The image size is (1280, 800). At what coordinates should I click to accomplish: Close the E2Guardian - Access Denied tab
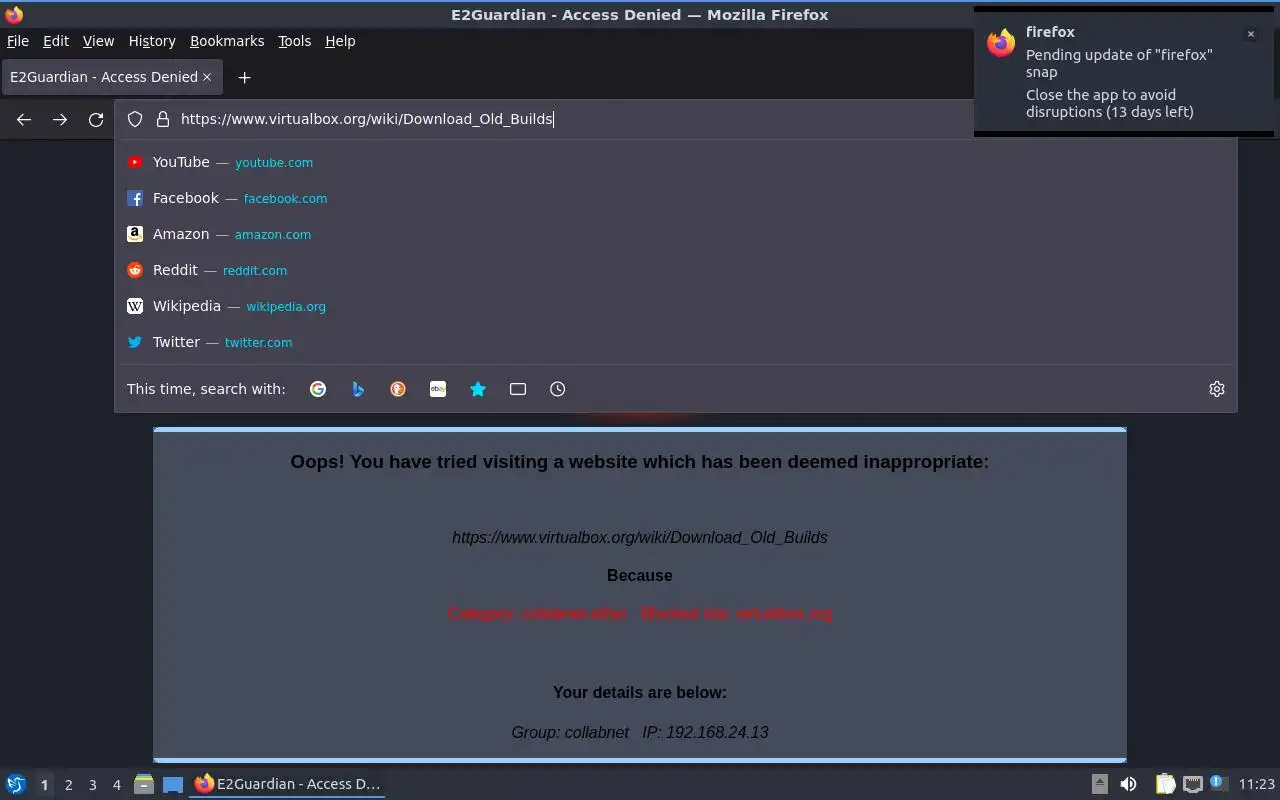pos(207,77)
